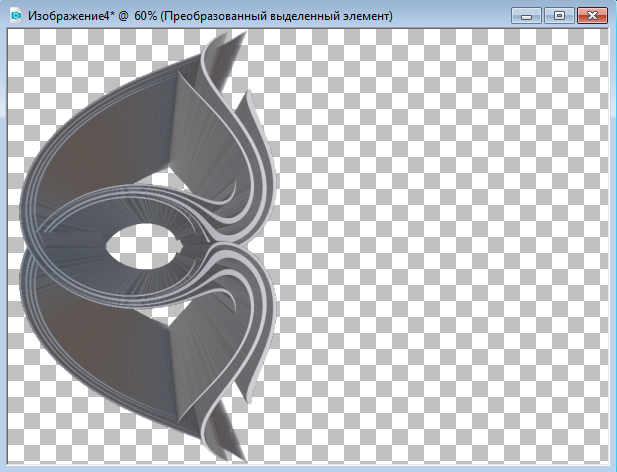Minimize the Изображение4 image window
This screenshot has width=617, height=472.
point(526,16)
